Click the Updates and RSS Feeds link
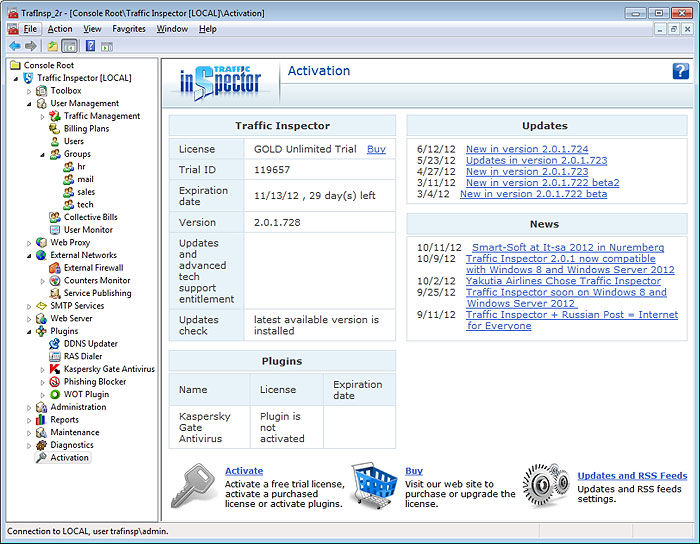Screen dimensions: 700x544 point(632,476)
